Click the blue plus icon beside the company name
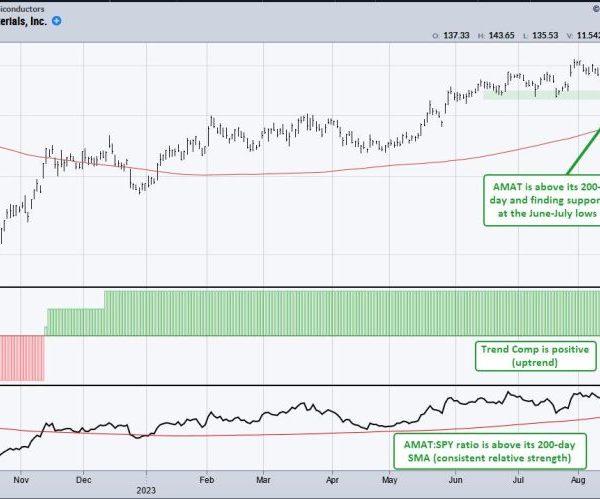 coord(56,21)
